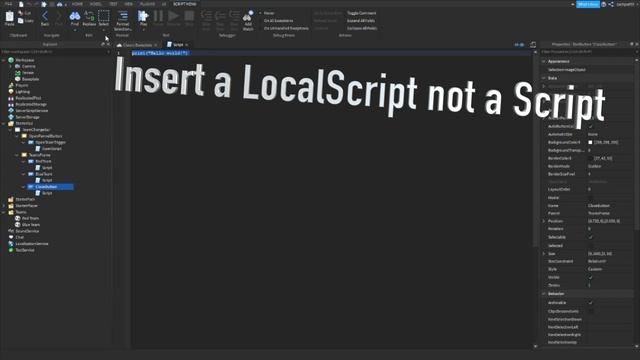640x360 pixels.
Task: Select the StarterGui folder icon
Action: tap(11, 123)
